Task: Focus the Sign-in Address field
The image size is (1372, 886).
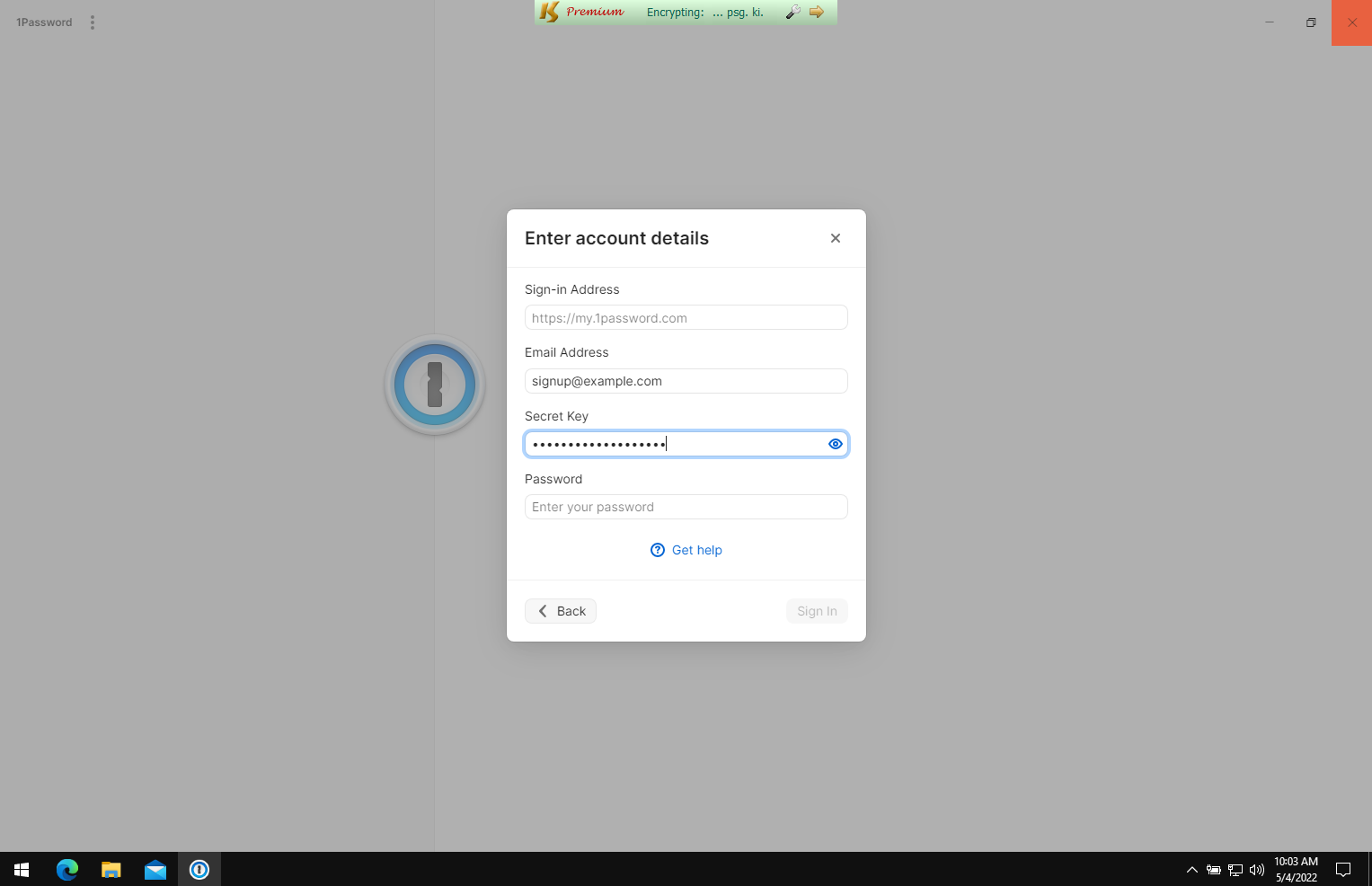Action: point(686,318)
